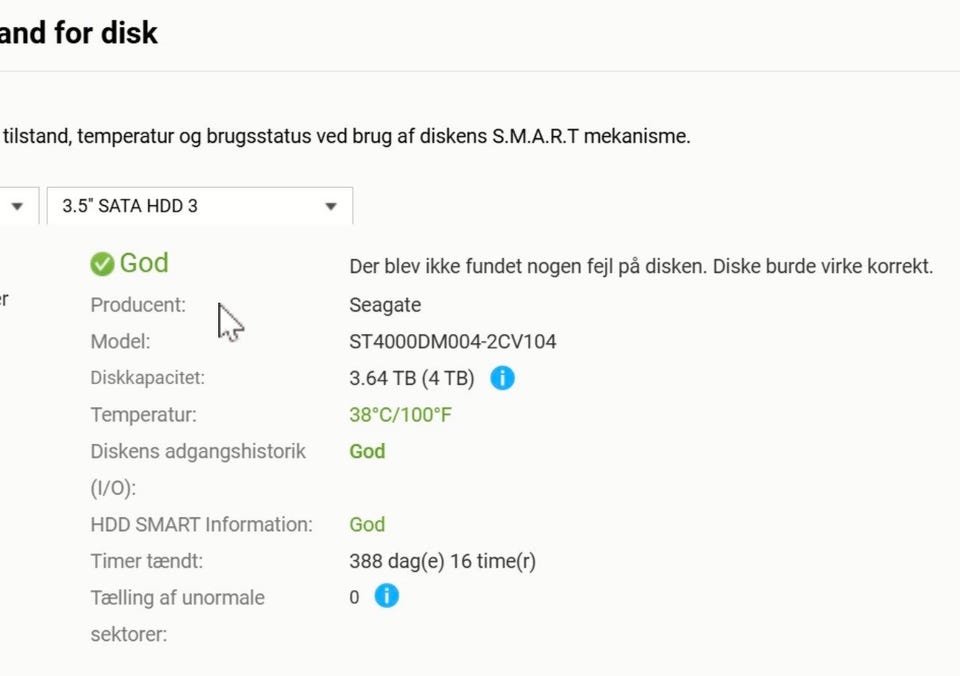The height and width of the screenshot is (676, 960).
Task: Click the temperature value 38°C/100°F
Action: click(400, 415)
